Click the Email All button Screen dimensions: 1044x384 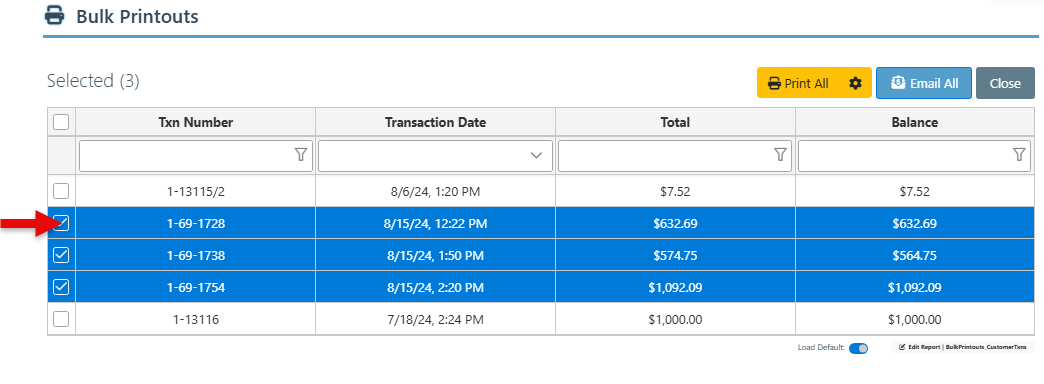[923, 83]
